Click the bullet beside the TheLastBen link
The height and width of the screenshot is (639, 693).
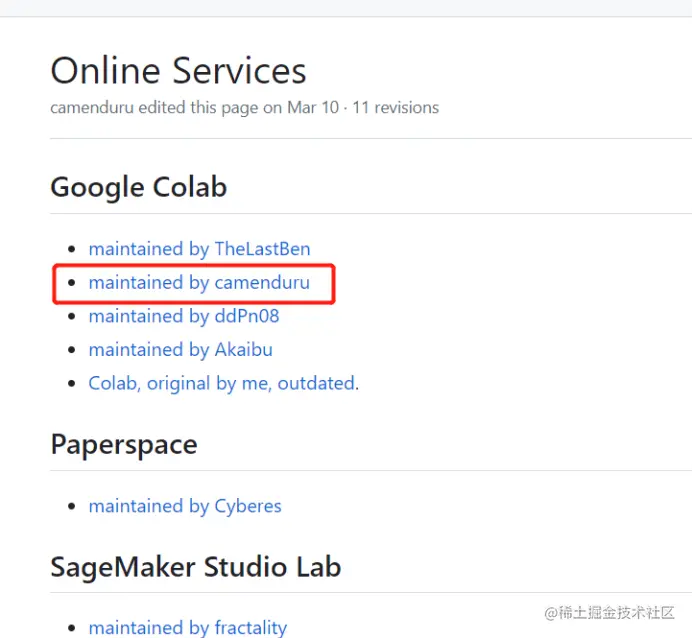[70, 250]
